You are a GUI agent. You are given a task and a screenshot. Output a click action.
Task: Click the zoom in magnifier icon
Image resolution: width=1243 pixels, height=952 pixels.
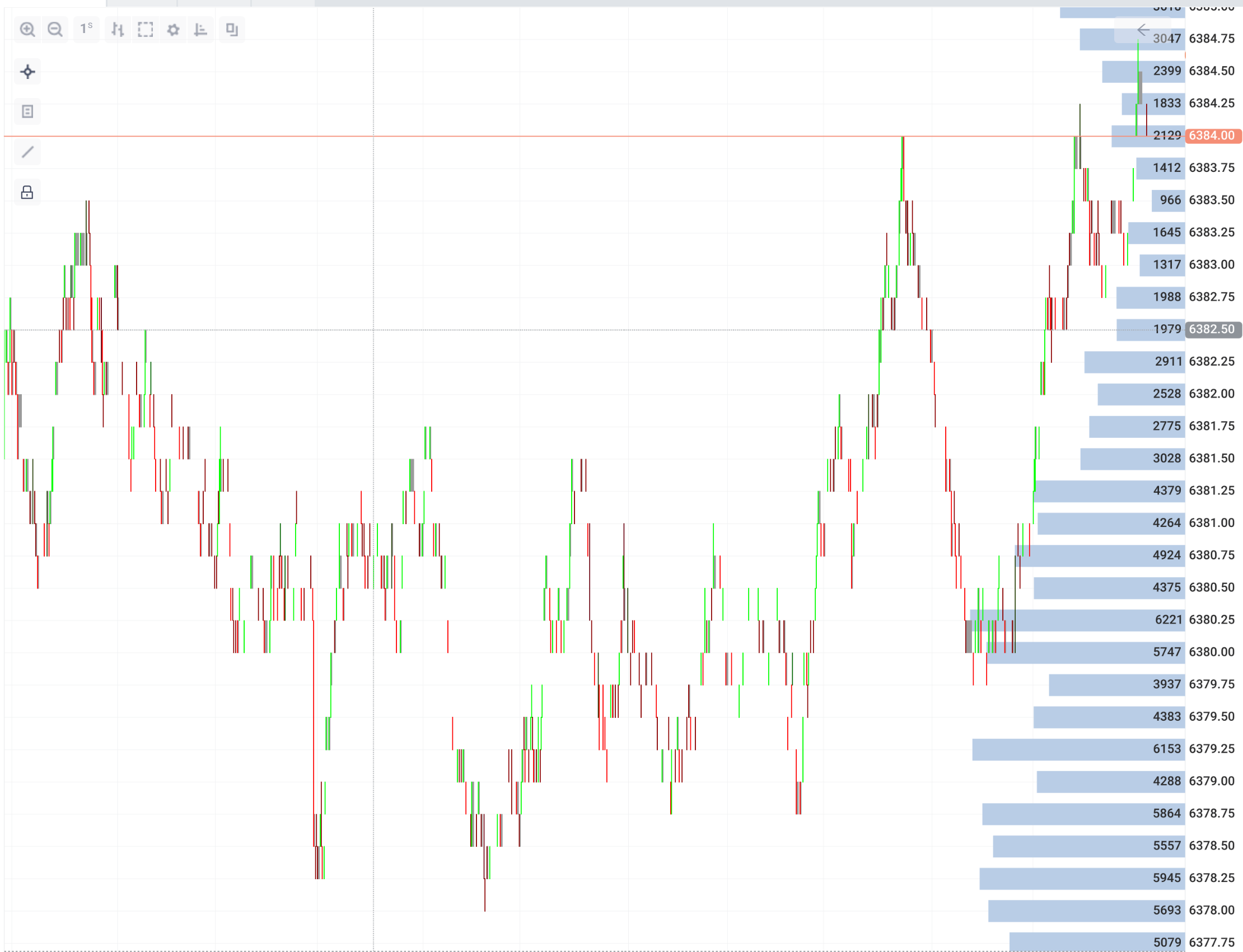coord(27,30)
